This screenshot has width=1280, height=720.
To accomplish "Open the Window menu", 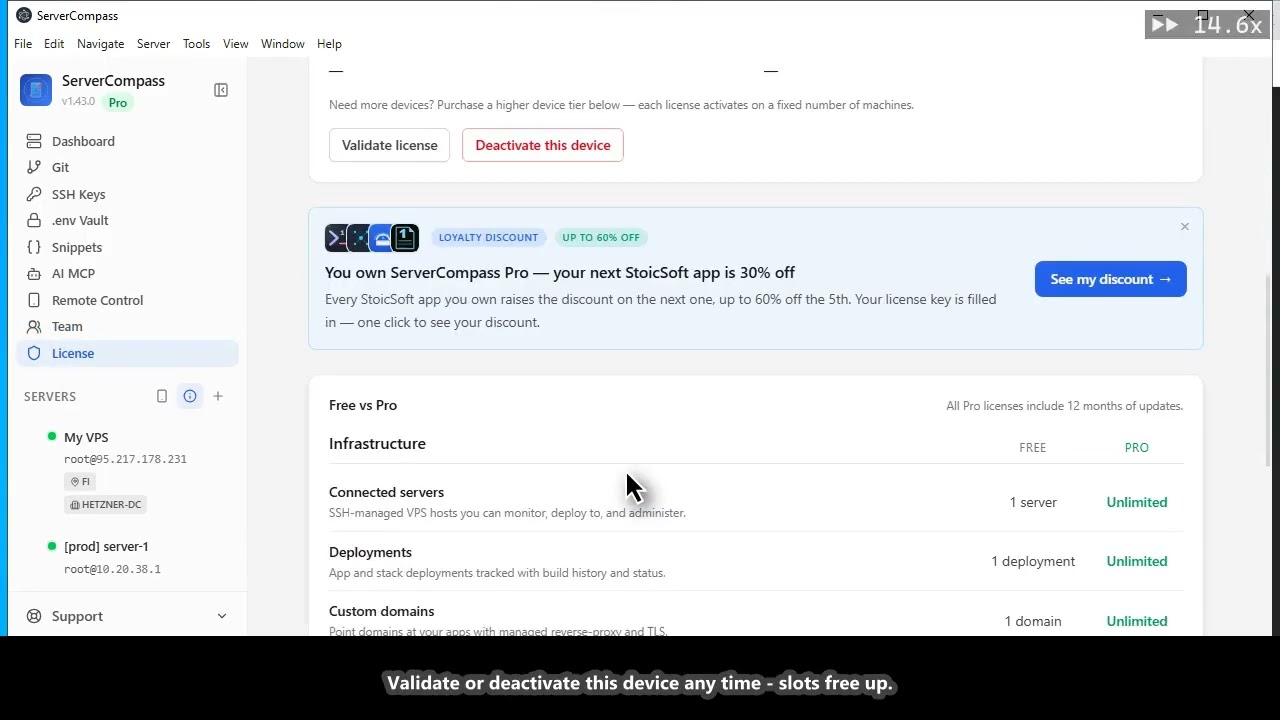I will click(283, 44).
